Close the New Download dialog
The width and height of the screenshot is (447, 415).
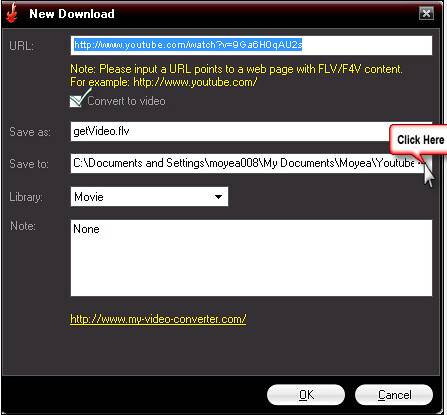426,13
